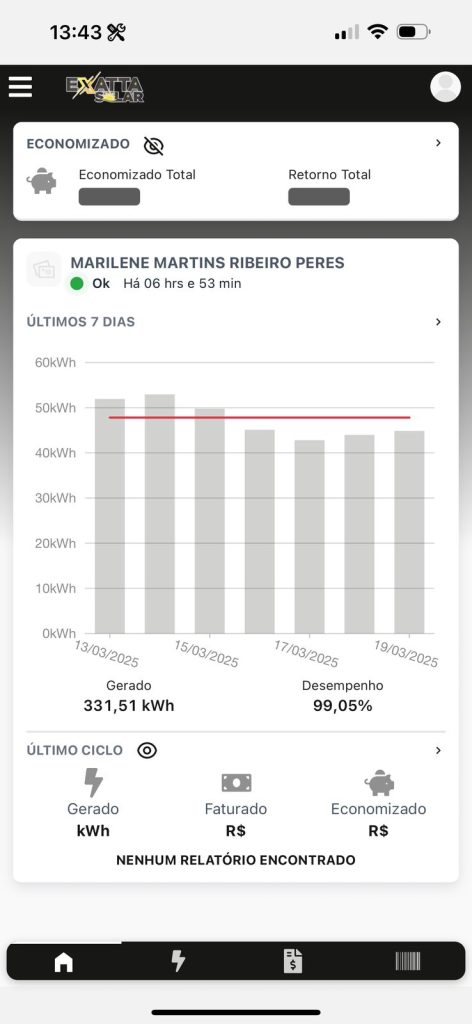Expand the Últimos 7 Dias chevron
Viewport: 472px width, 1024px height.
coord(438,322)
